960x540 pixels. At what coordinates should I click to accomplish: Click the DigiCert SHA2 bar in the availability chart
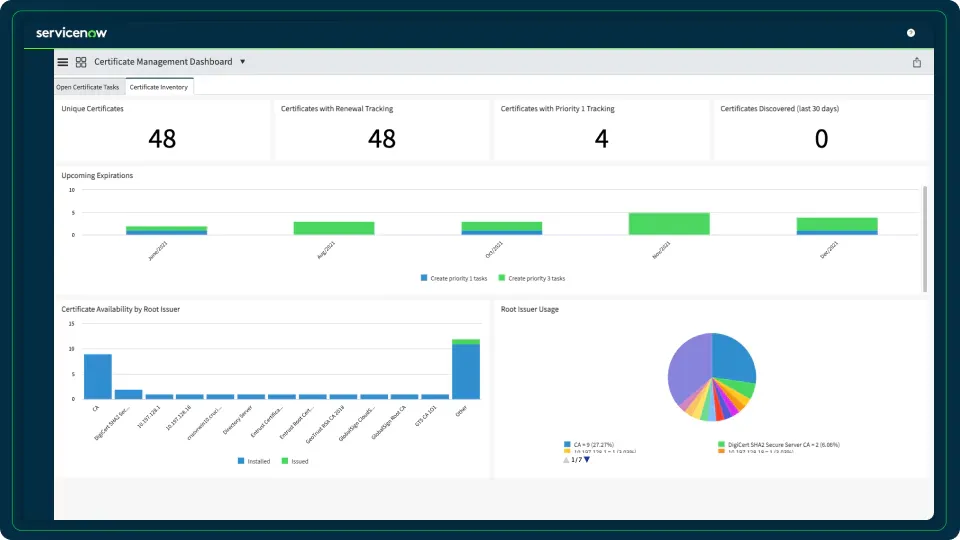(129, 394)
